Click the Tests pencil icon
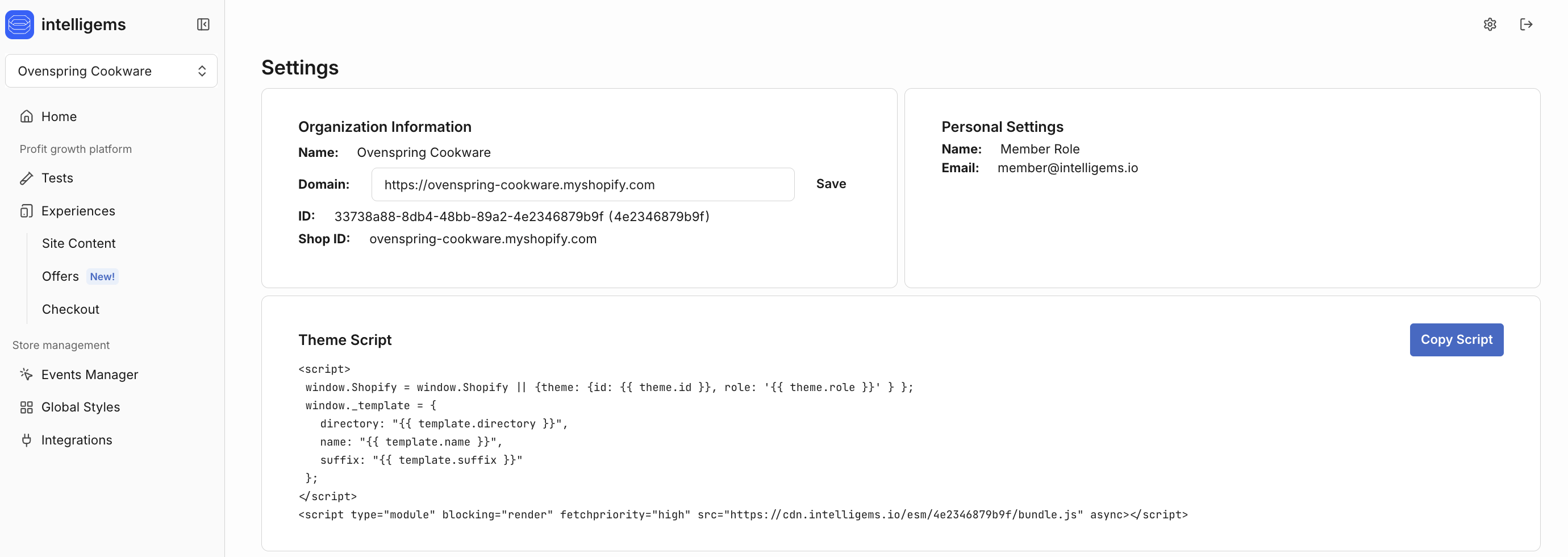The height and width of the screenshot is (557, 1568). click(x=26, y=178)
